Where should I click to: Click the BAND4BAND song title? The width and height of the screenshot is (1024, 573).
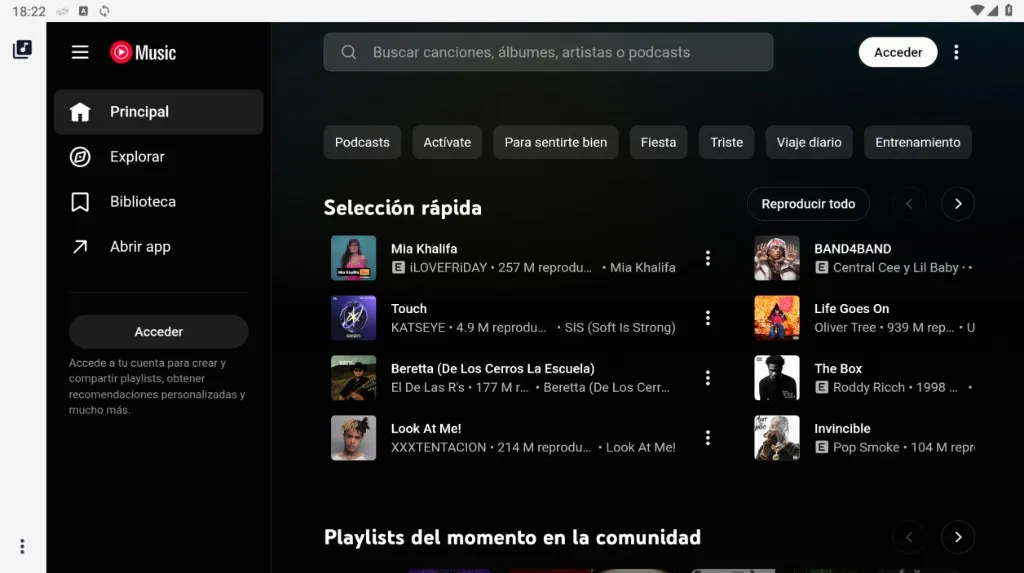pos(852,249)
